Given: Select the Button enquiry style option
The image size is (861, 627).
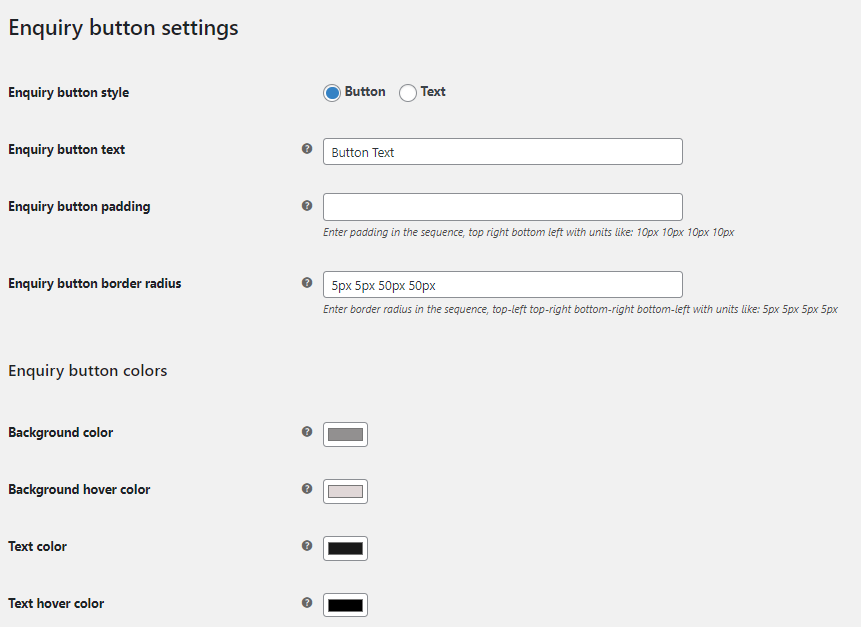Looking at the screenshot, I should pyautogui.click(x=331, y=92).
